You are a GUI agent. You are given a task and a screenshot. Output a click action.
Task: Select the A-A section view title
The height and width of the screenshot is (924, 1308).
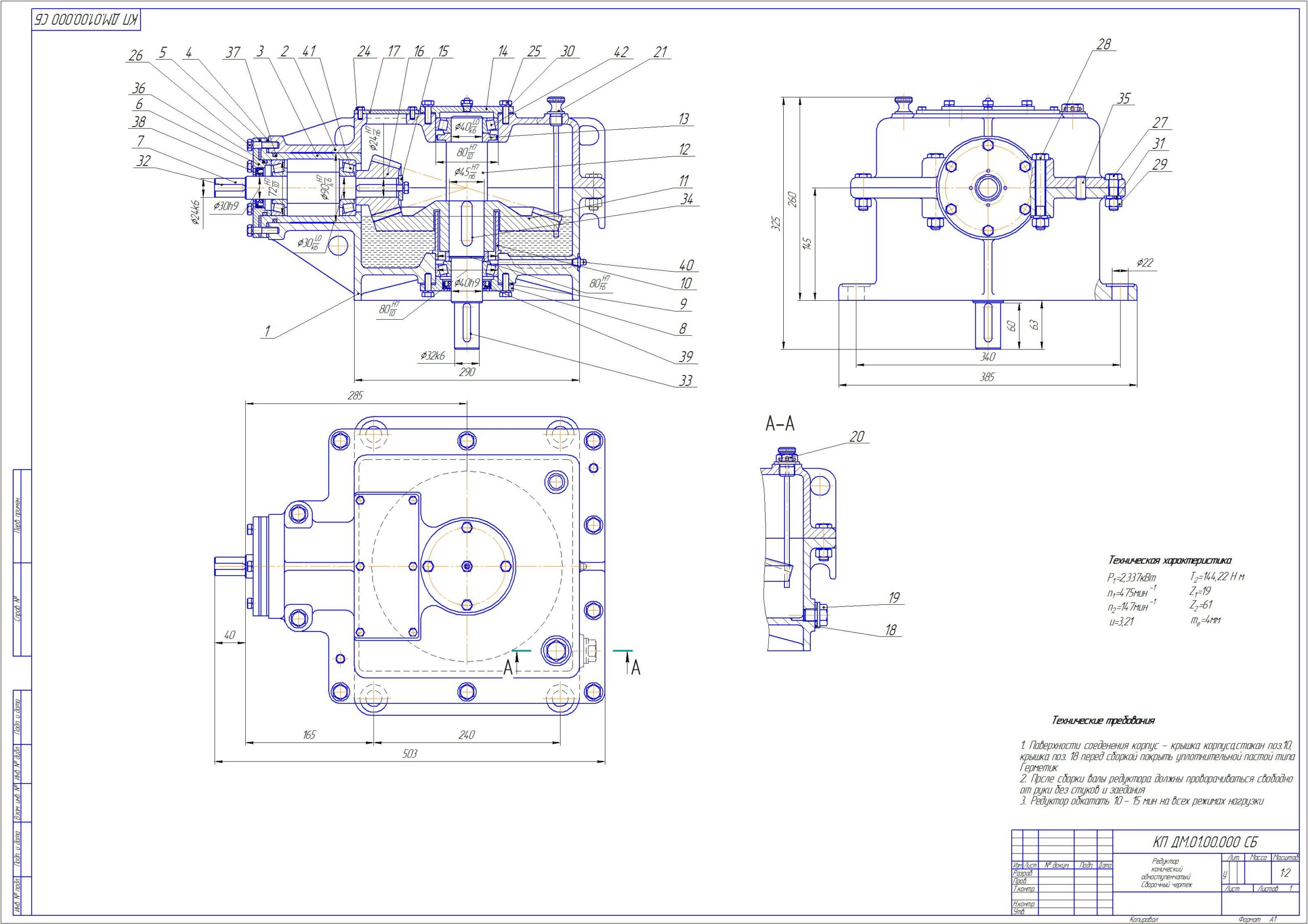[780, 424]
